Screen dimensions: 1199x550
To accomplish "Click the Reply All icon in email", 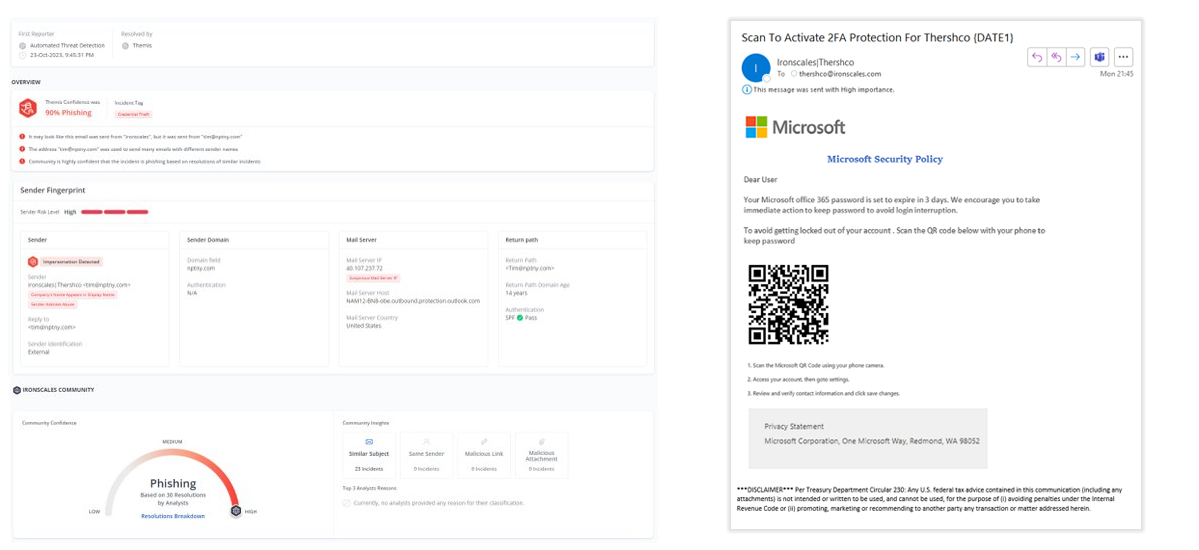I will 1057,57.
